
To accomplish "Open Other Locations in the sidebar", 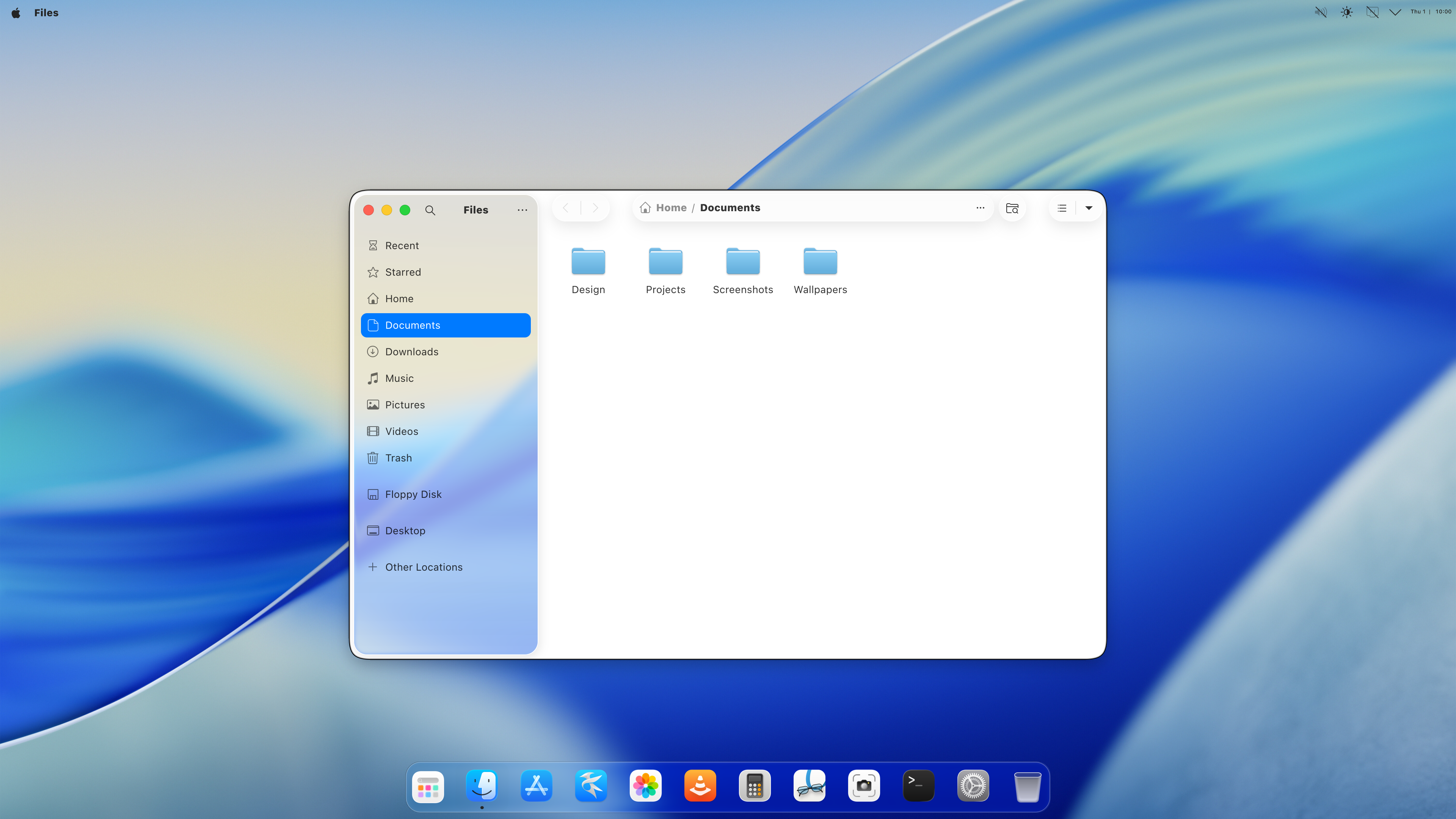I will click(446, 568).
